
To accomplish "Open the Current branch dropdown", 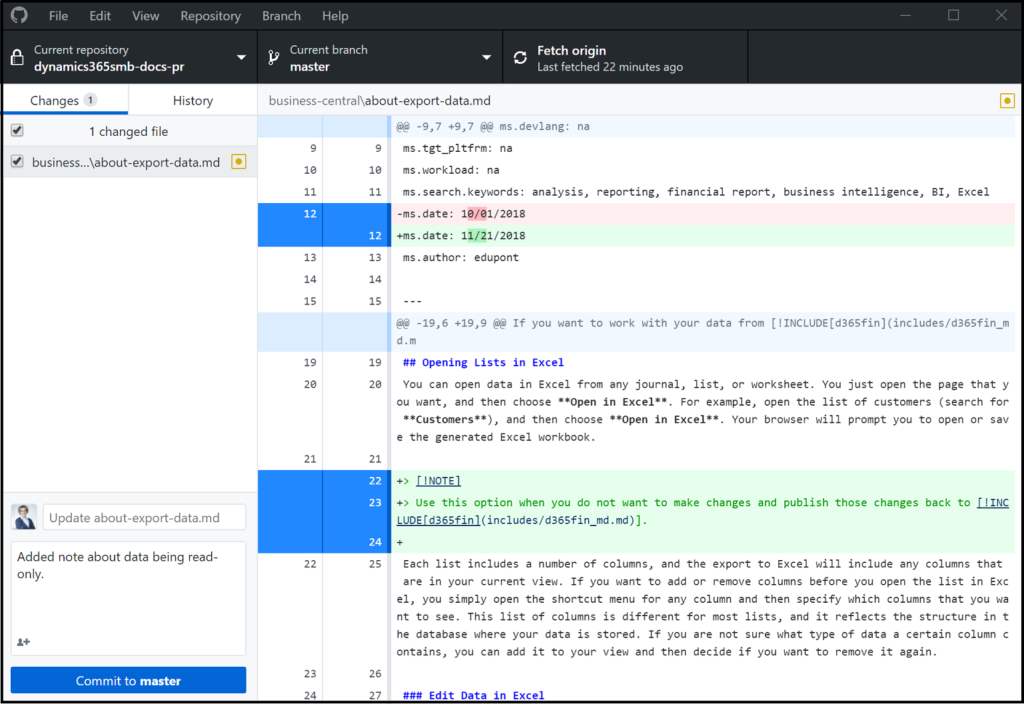I will point(487,57).
